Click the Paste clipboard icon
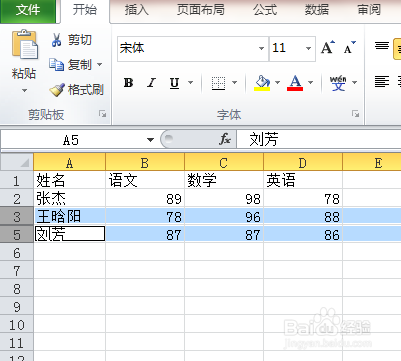Screen dimensions: 401x361 coord(25,44)
